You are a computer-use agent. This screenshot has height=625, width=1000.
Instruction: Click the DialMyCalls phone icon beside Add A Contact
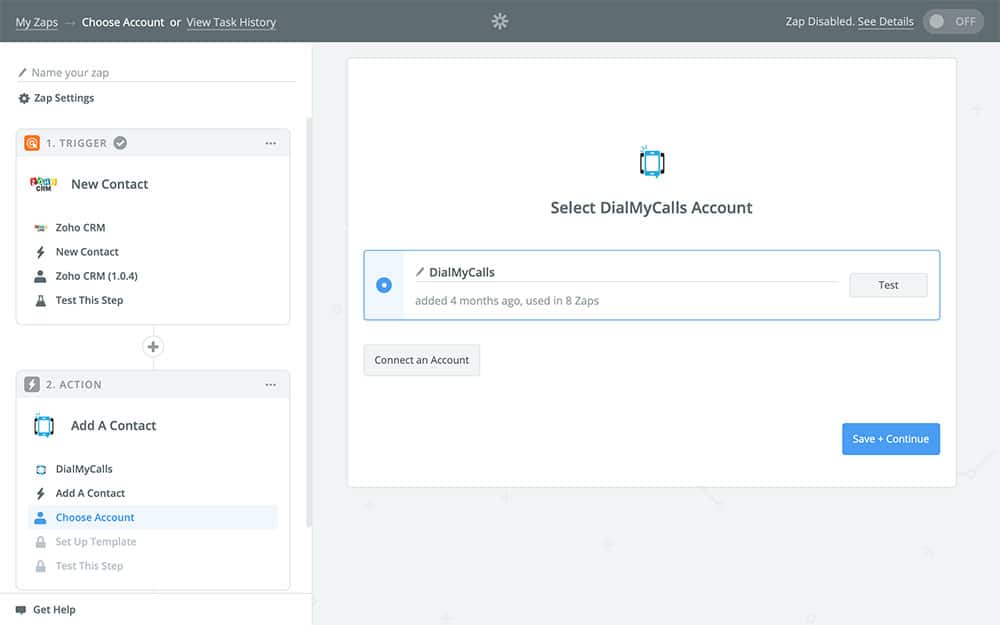click(x=43, y=426)
